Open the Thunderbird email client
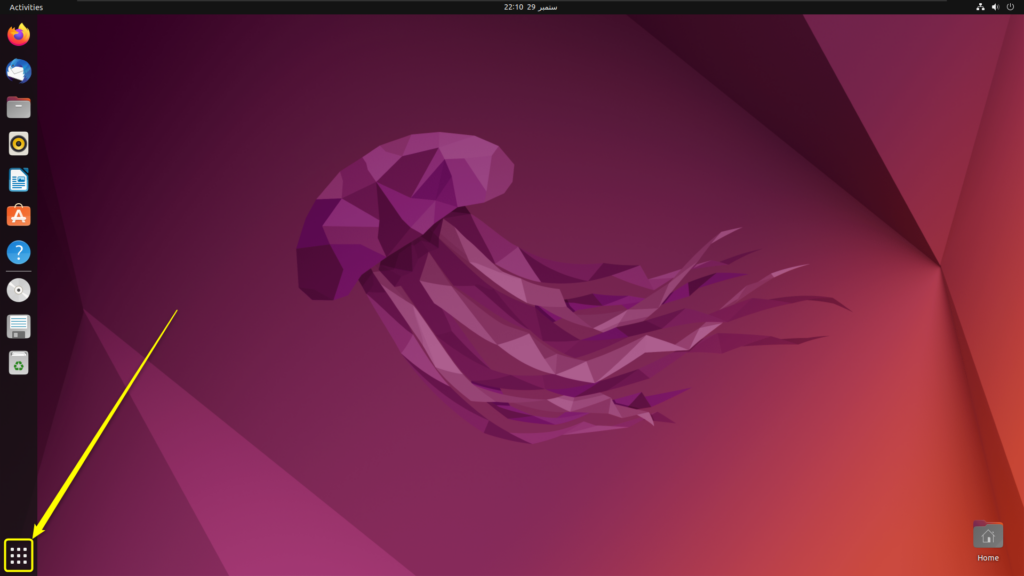 18,70
